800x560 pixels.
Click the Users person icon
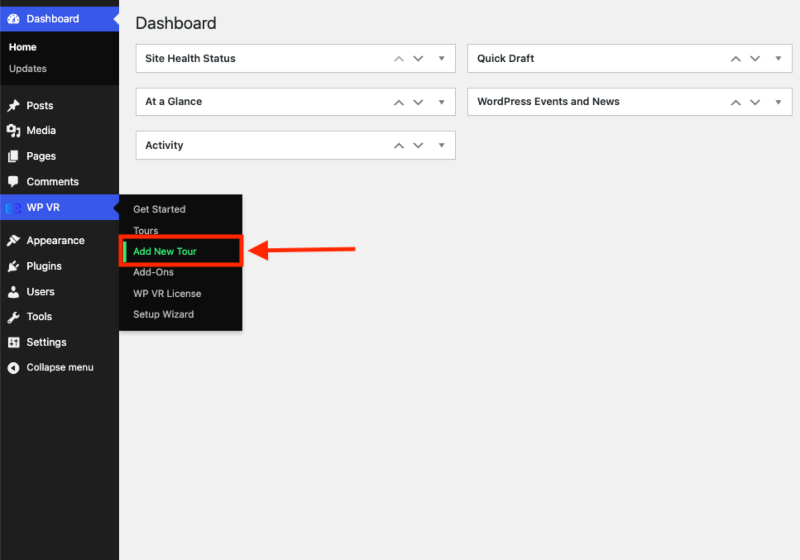click(x=13, y=292)
